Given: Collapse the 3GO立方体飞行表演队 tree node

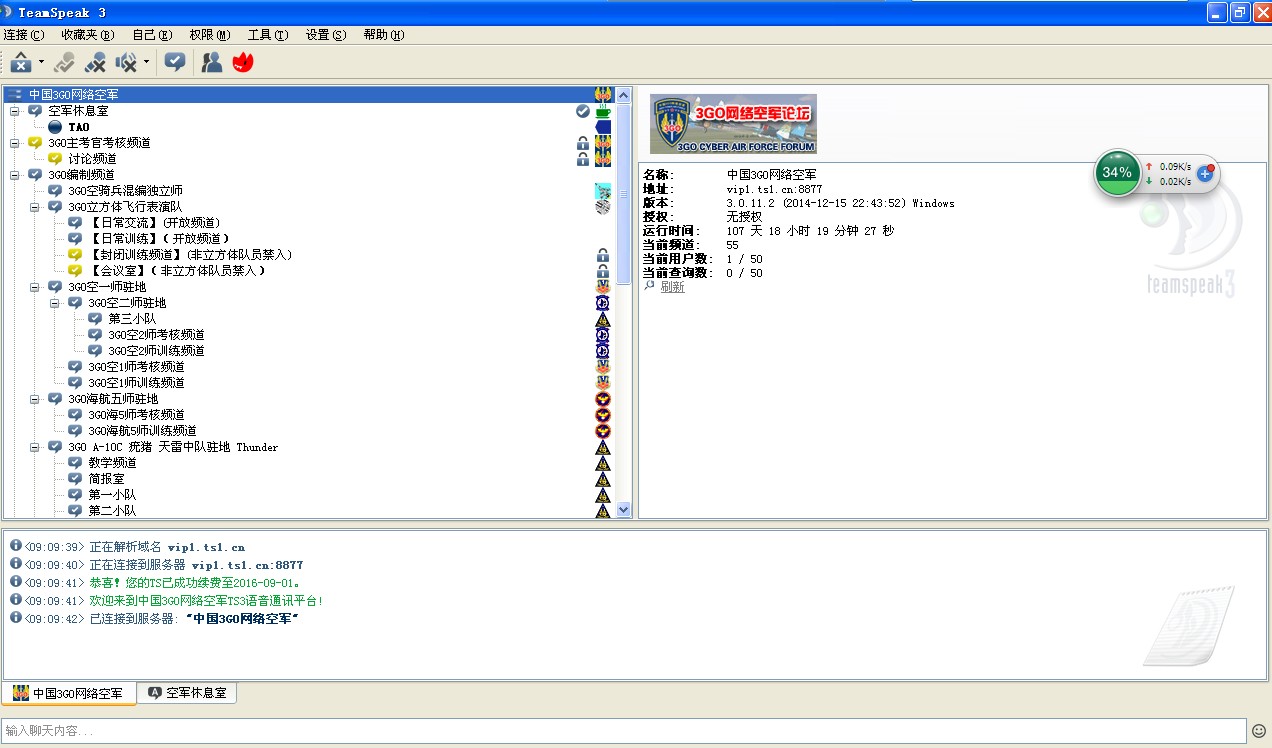Looking at the screenshot, I should pyautogui.click(x=35, y=207).
